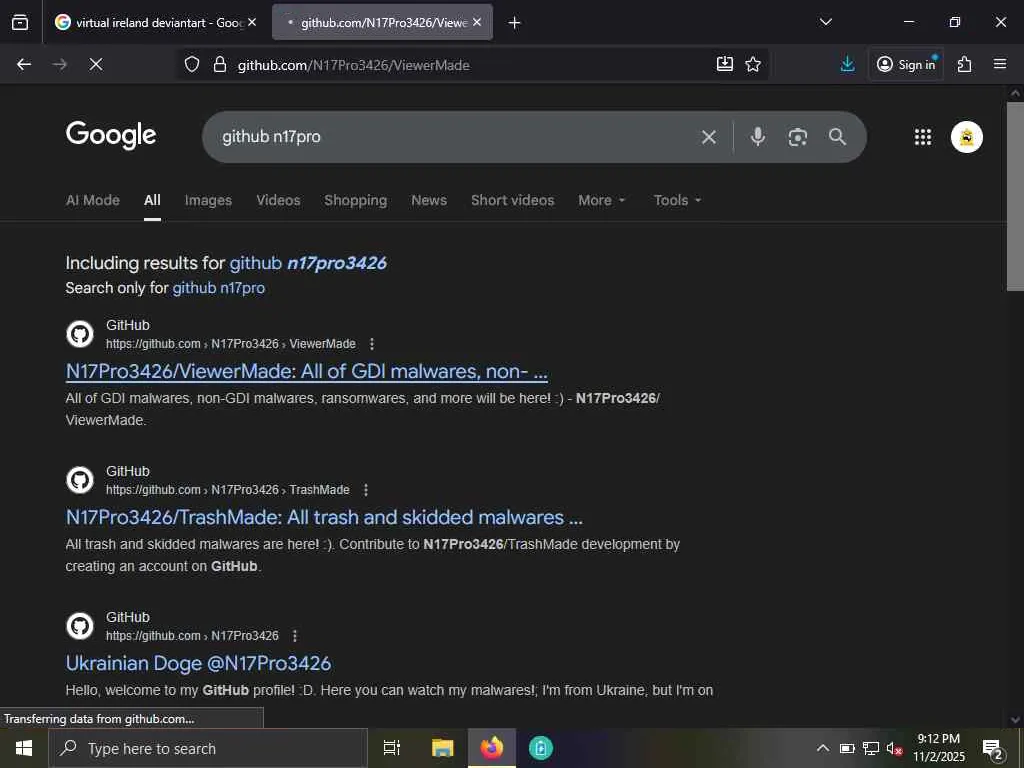1024x768 pixels.
Task: Open the Shopping results tab
Action: coord(355,200)
